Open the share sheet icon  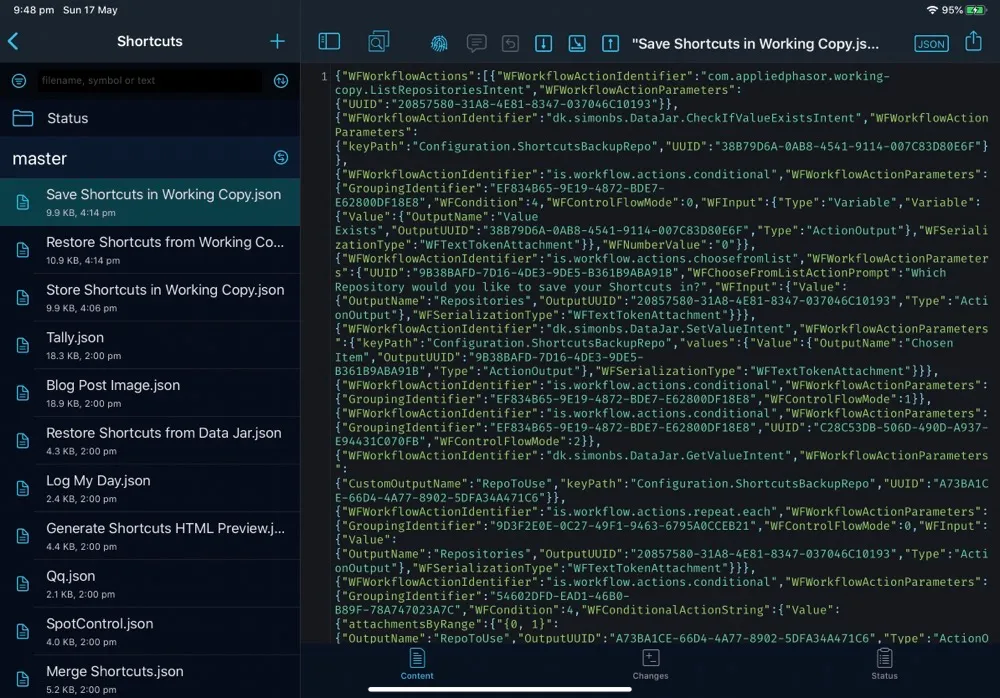[x=973, y=42]
